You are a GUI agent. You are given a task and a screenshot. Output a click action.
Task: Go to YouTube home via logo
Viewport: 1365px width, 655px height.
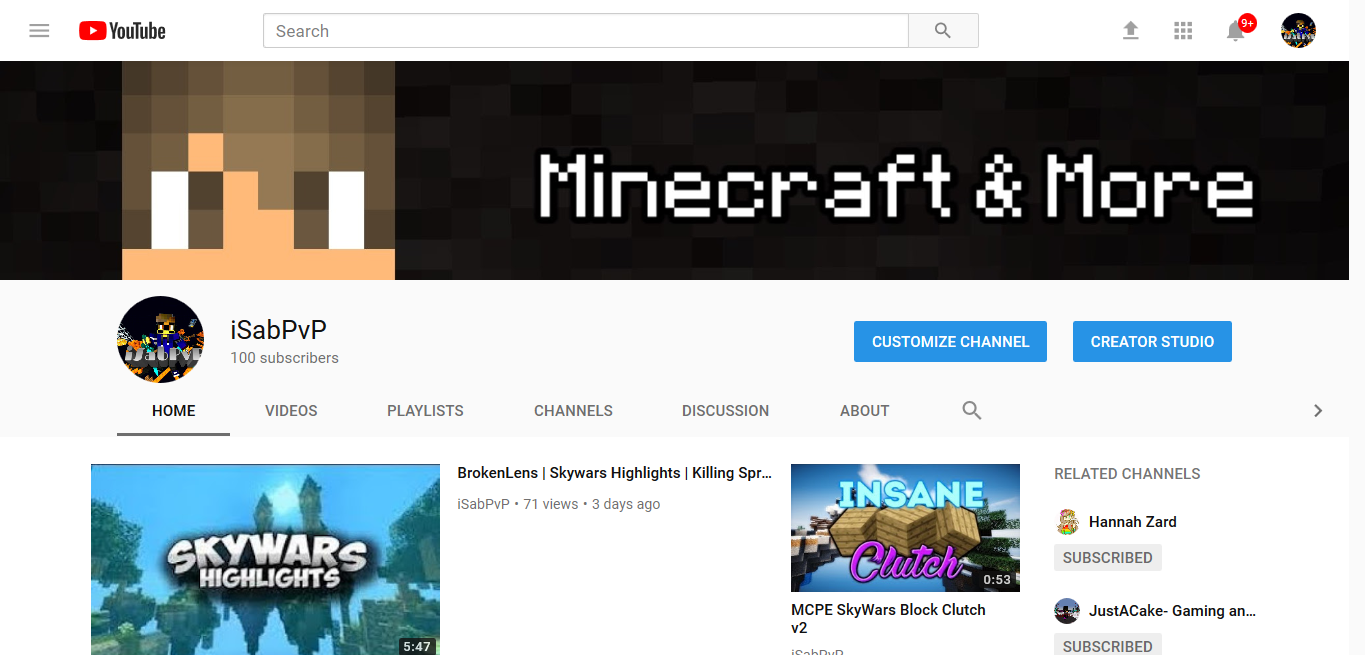tap(122, 31)
